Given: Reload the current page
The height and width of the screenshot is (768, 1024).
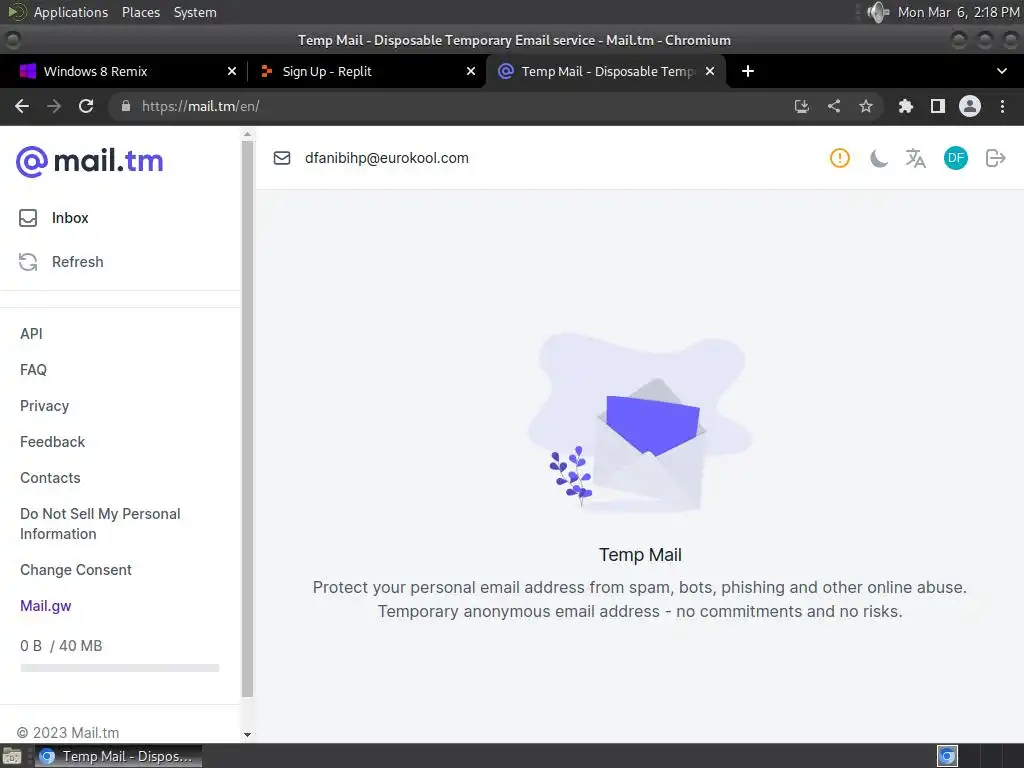Looking at the screenshot, I should pos(86,106).
